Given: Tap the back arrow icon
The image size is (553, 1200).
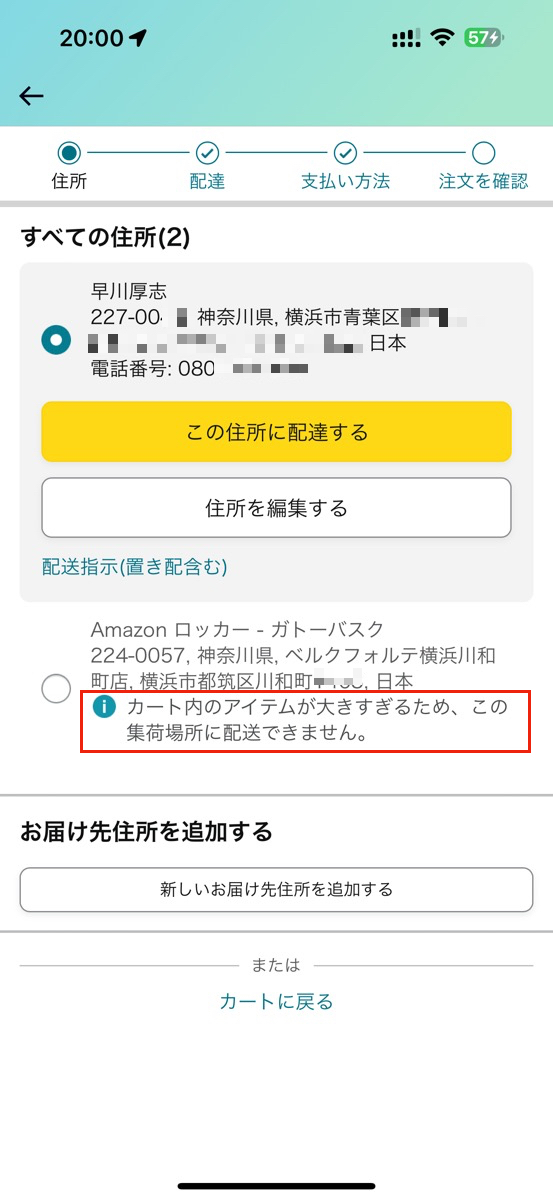Looking at the screenshot, I should point(32,96).
